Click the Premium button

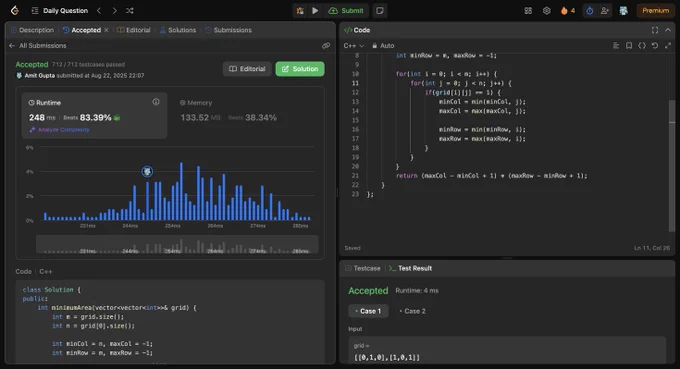click(x=655, y=10)
